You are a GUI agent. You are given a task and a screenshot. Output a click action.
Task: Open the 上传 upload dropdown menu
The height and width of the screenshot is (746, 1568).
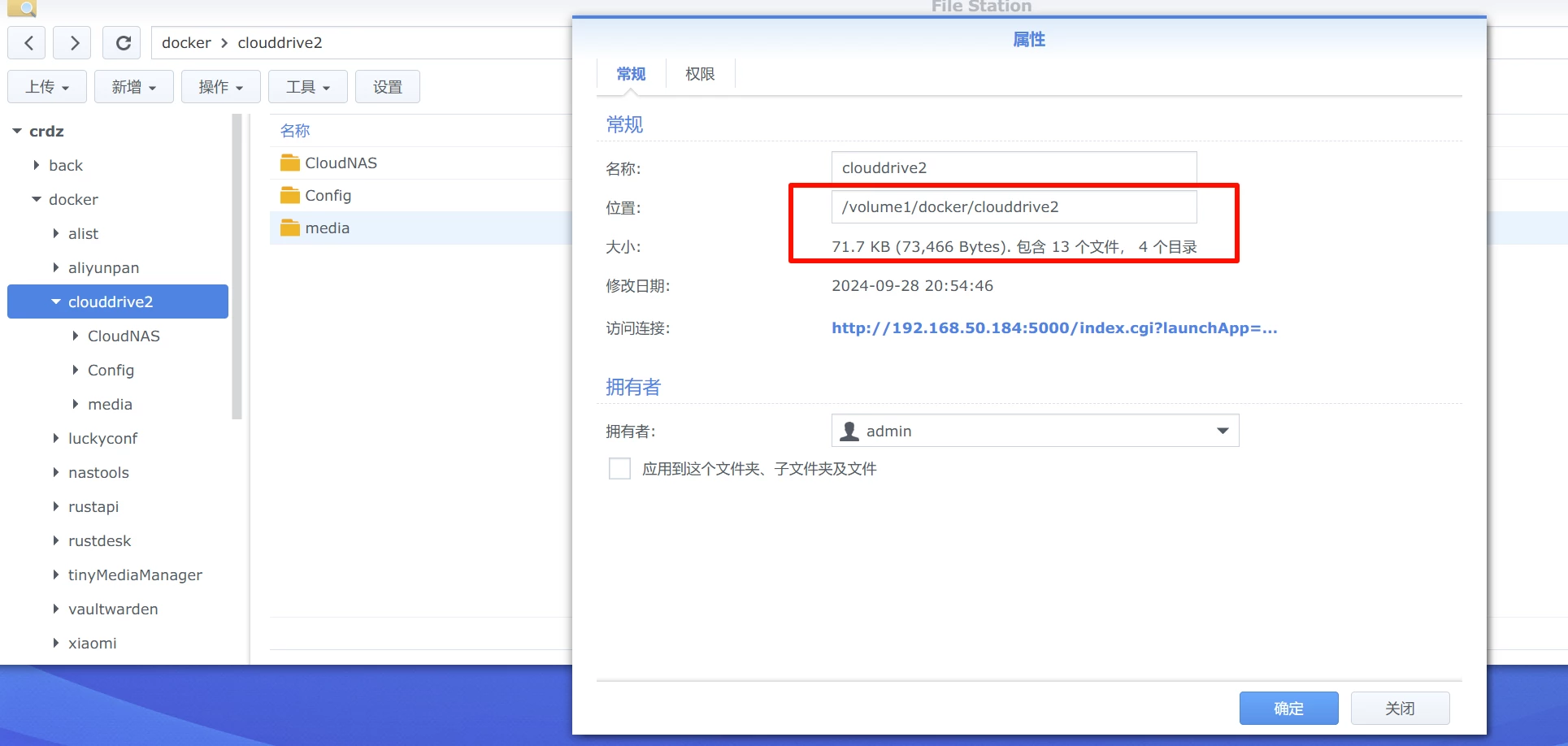pos(47,87)
